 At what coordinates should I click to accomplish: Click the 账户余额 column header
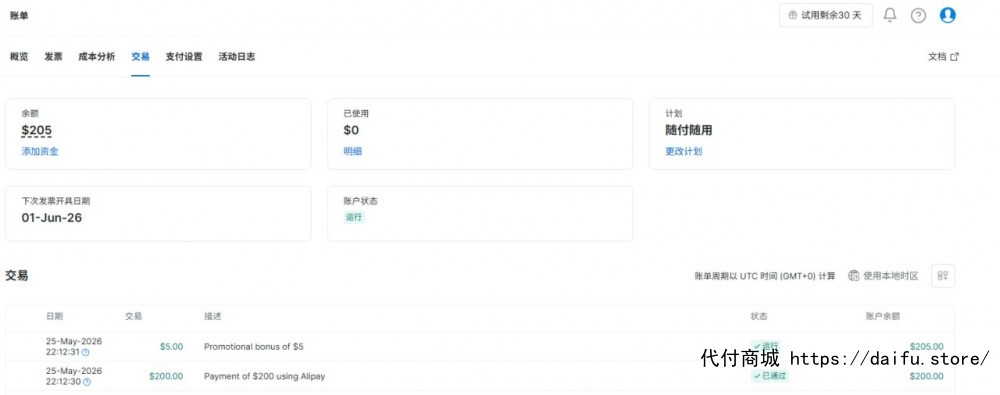pos(883,317)
